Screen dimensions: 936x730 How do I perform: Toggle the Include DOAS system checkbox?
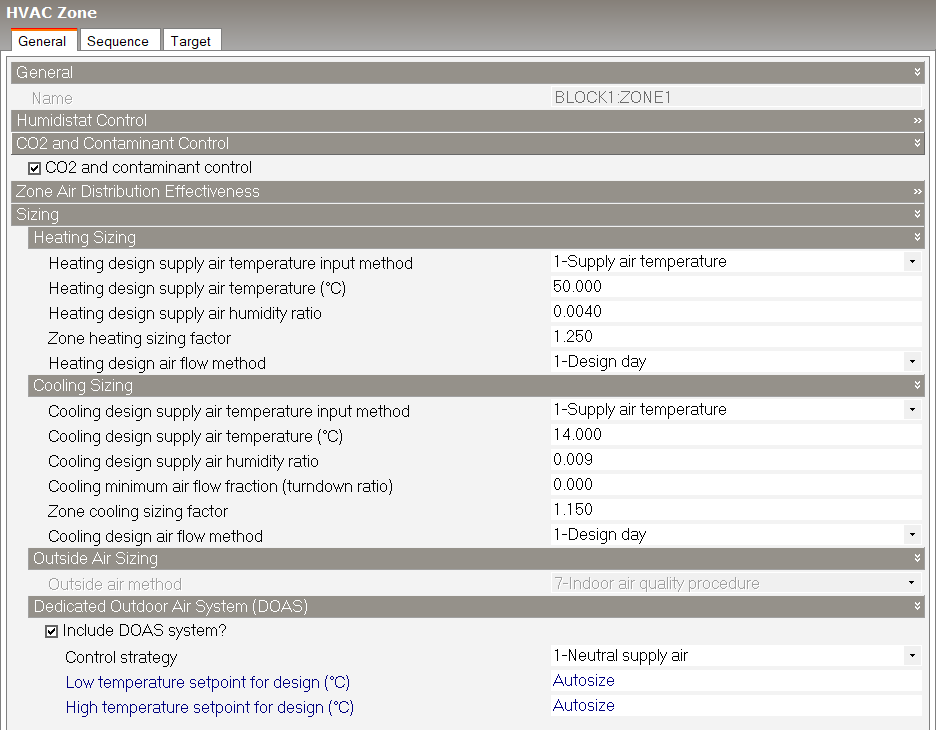click(x=52, y=631)
